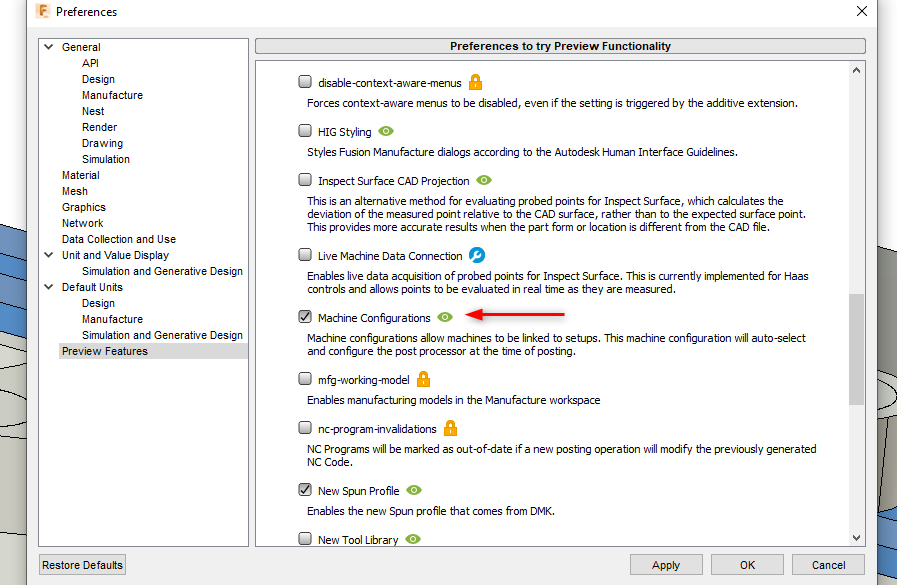
Task: Collapse the Default Units section
Action: 48,286
